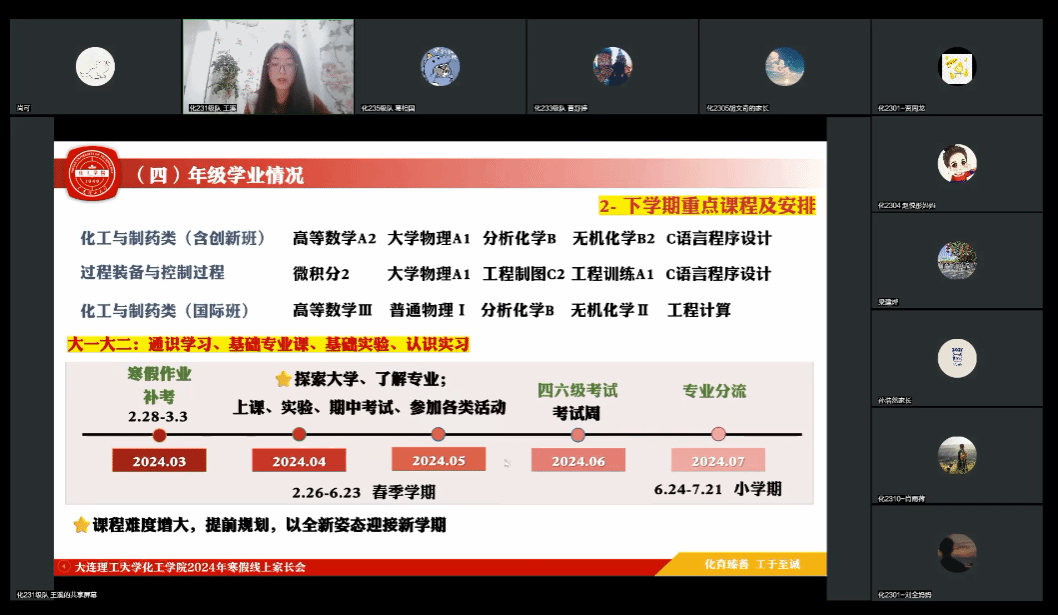Click the 2024.05 timeline date box
The image size is (1058, 615).
(438, 460)
